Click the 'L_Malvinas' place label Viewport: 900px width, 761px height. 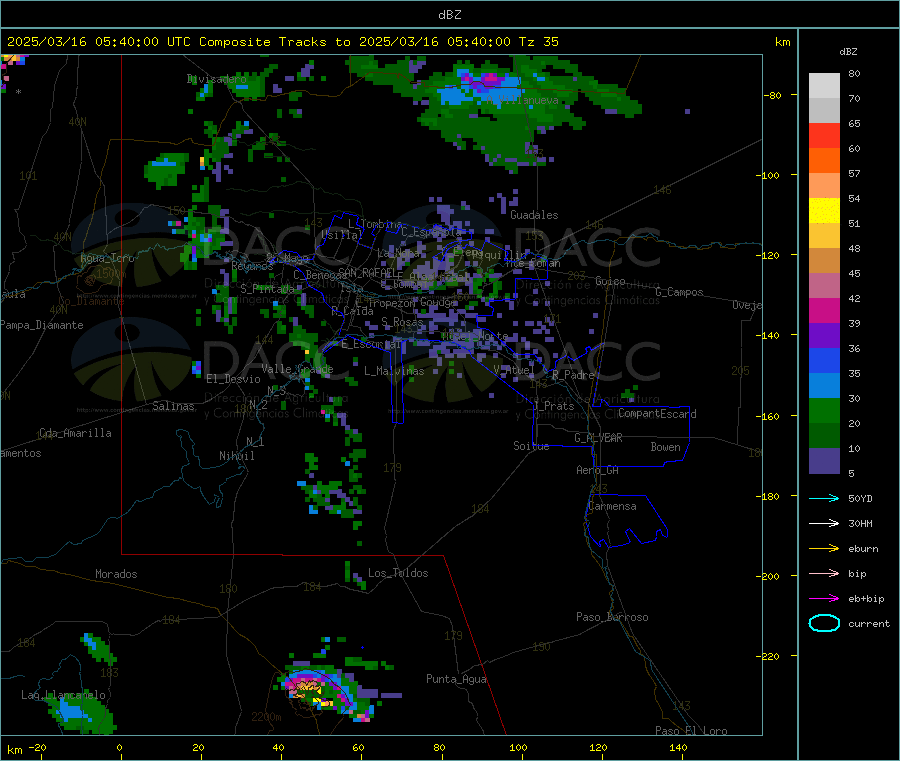pos(394,371)
